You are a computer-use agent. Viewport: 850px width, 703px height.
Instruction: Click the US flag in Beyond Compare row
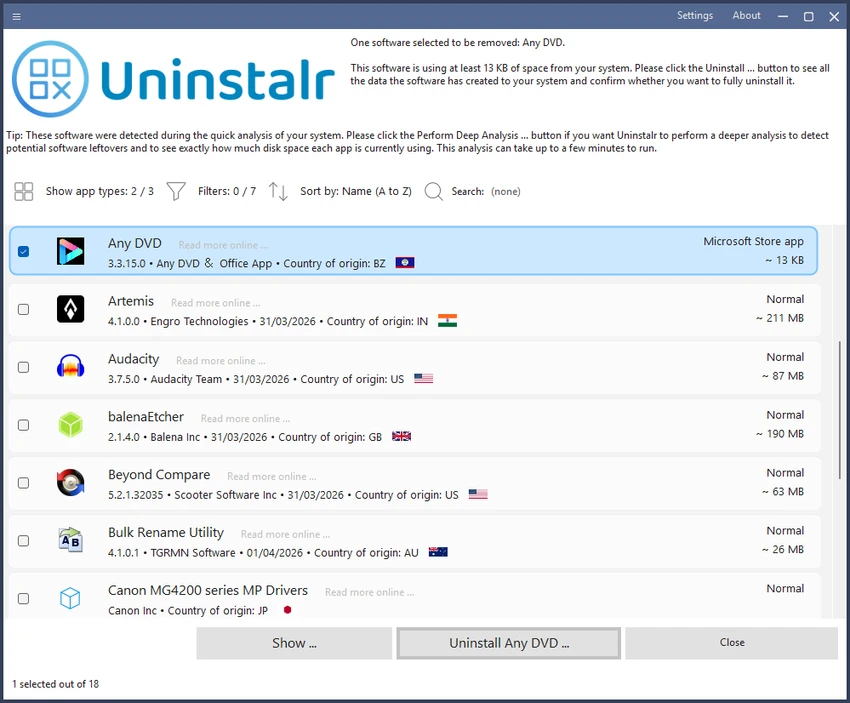pos(478,494)
